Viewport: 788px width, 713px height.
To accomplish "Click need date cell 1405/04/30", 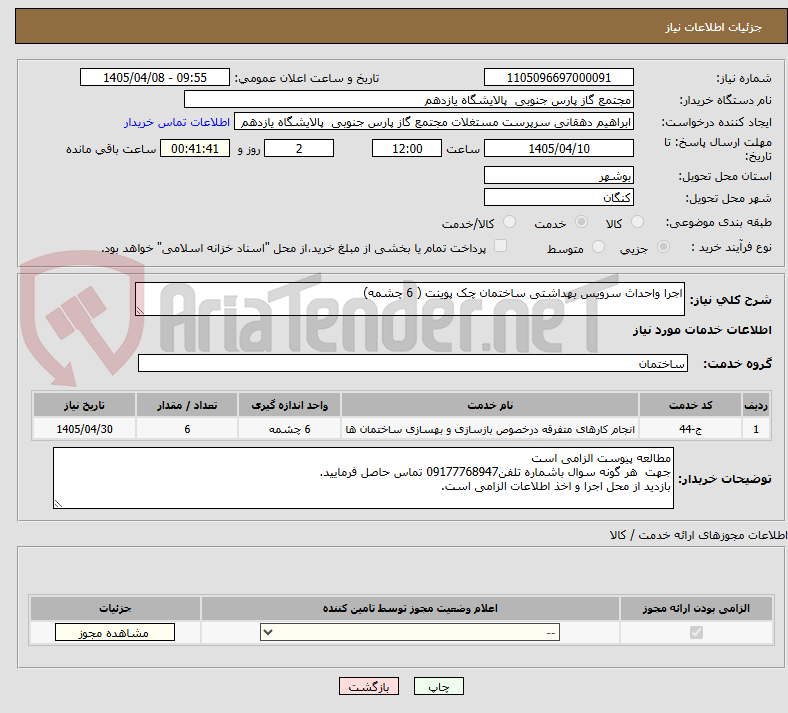I will [x=84, y=429].
